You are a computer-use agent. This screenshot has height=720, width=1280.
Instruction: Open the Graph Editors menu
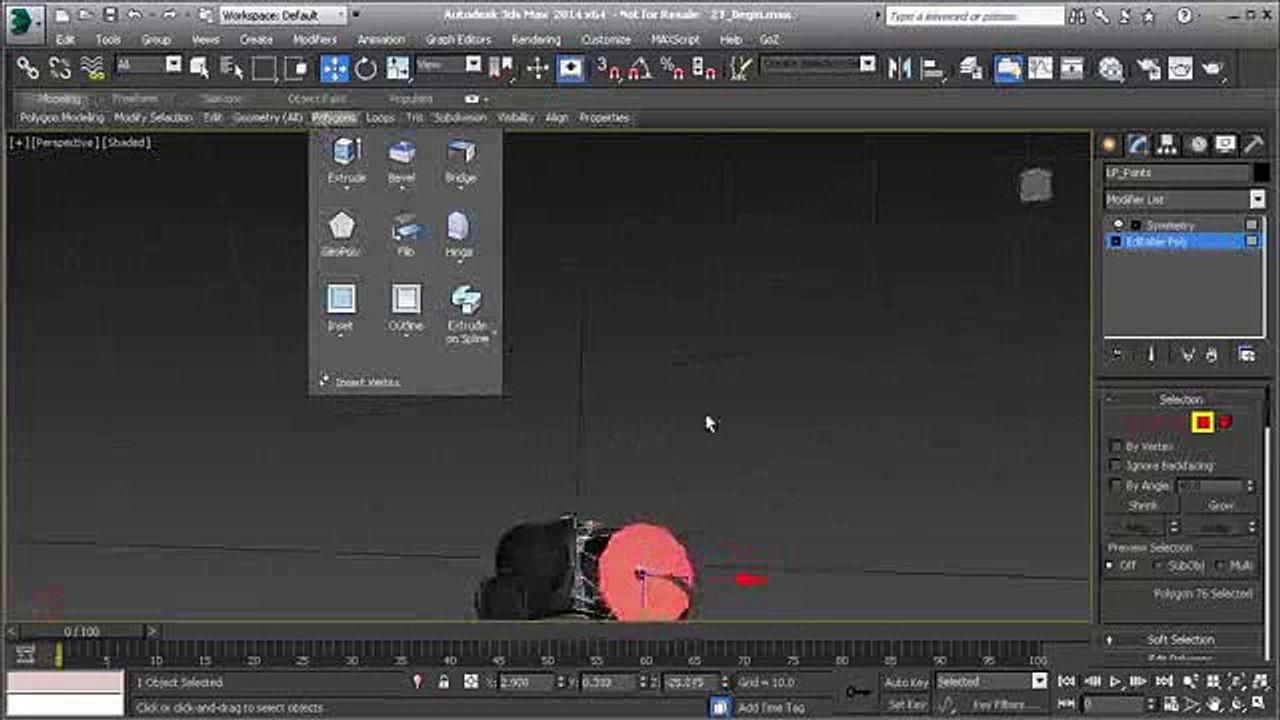[458, 40]
